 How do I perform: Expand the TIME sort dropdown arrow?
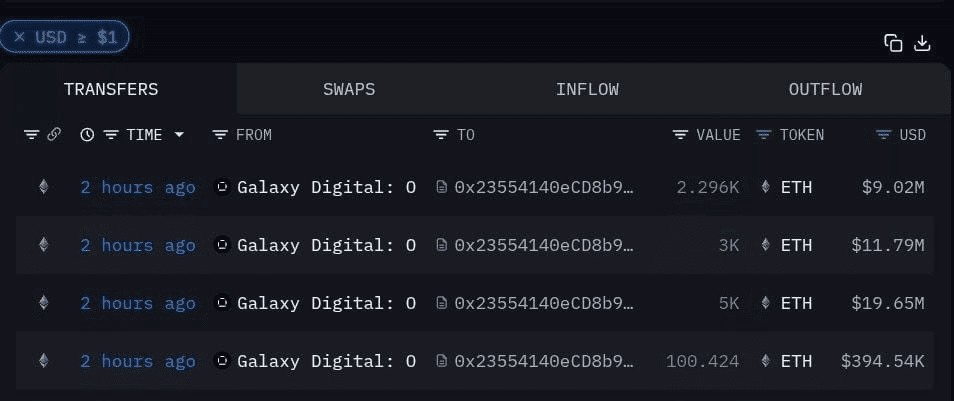pos(179,135)
